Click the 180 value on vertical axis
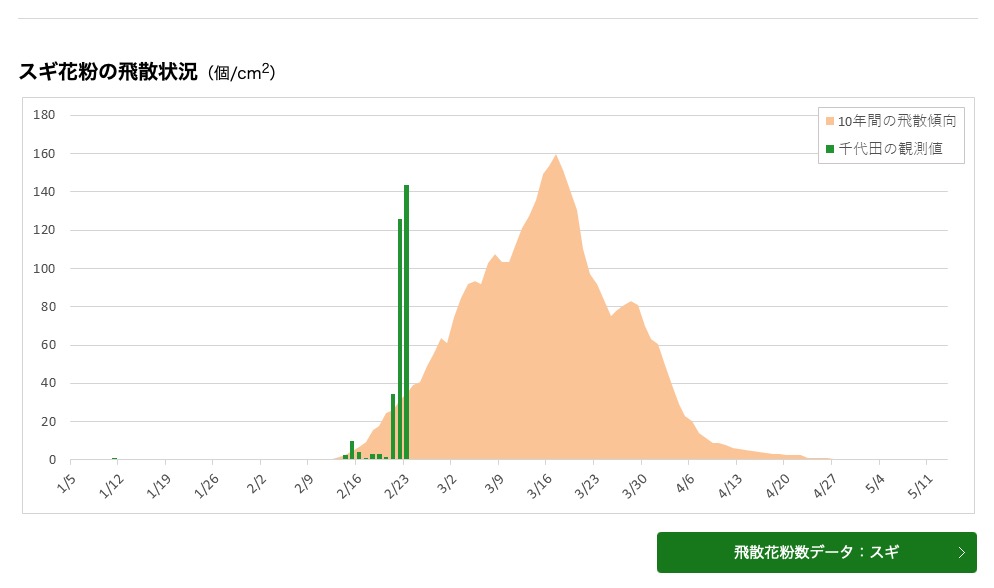Screen dimensions: 994x588 pos(44,115)
